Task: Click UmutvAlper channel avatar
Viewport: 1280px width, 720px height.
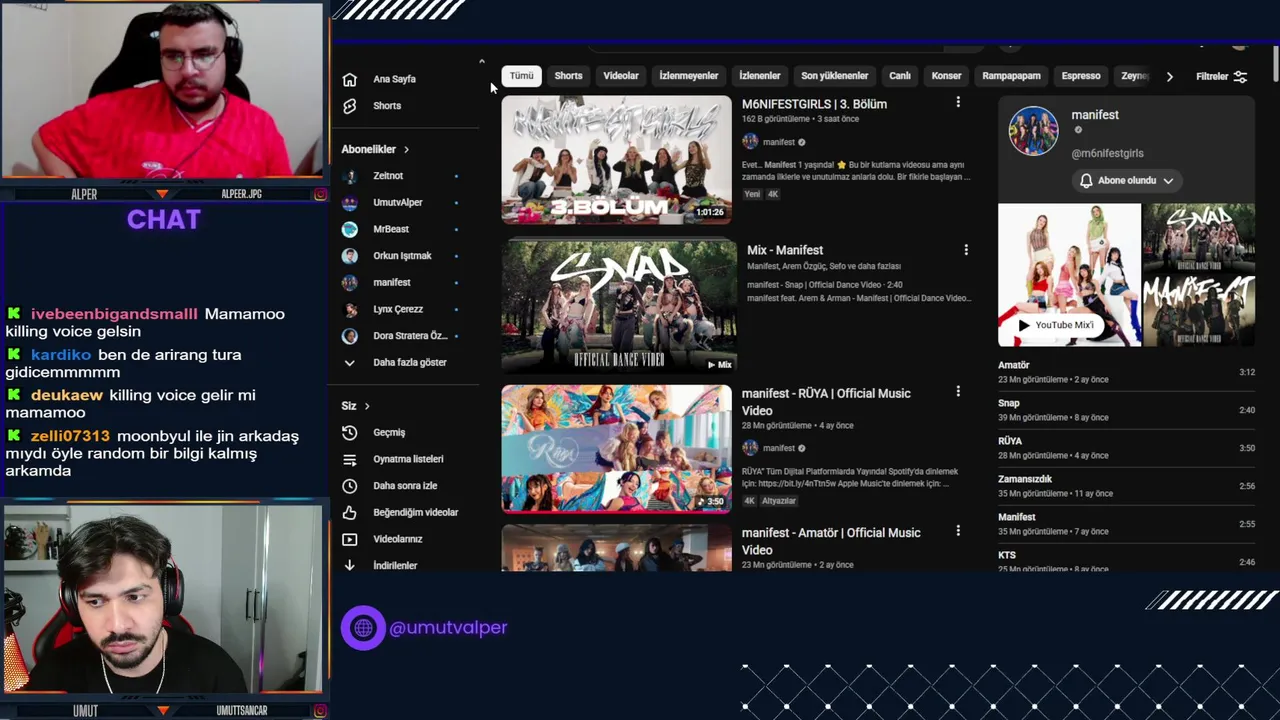Action: pyautogui.click(x=350, y=203)
